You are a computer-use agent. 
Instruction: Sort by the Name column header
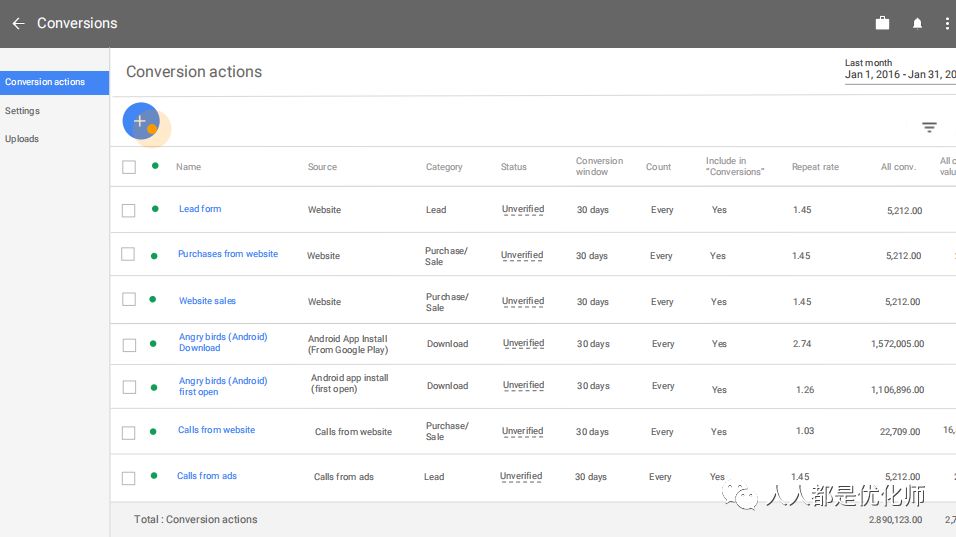pyautogui.click(x=188, y=166)
